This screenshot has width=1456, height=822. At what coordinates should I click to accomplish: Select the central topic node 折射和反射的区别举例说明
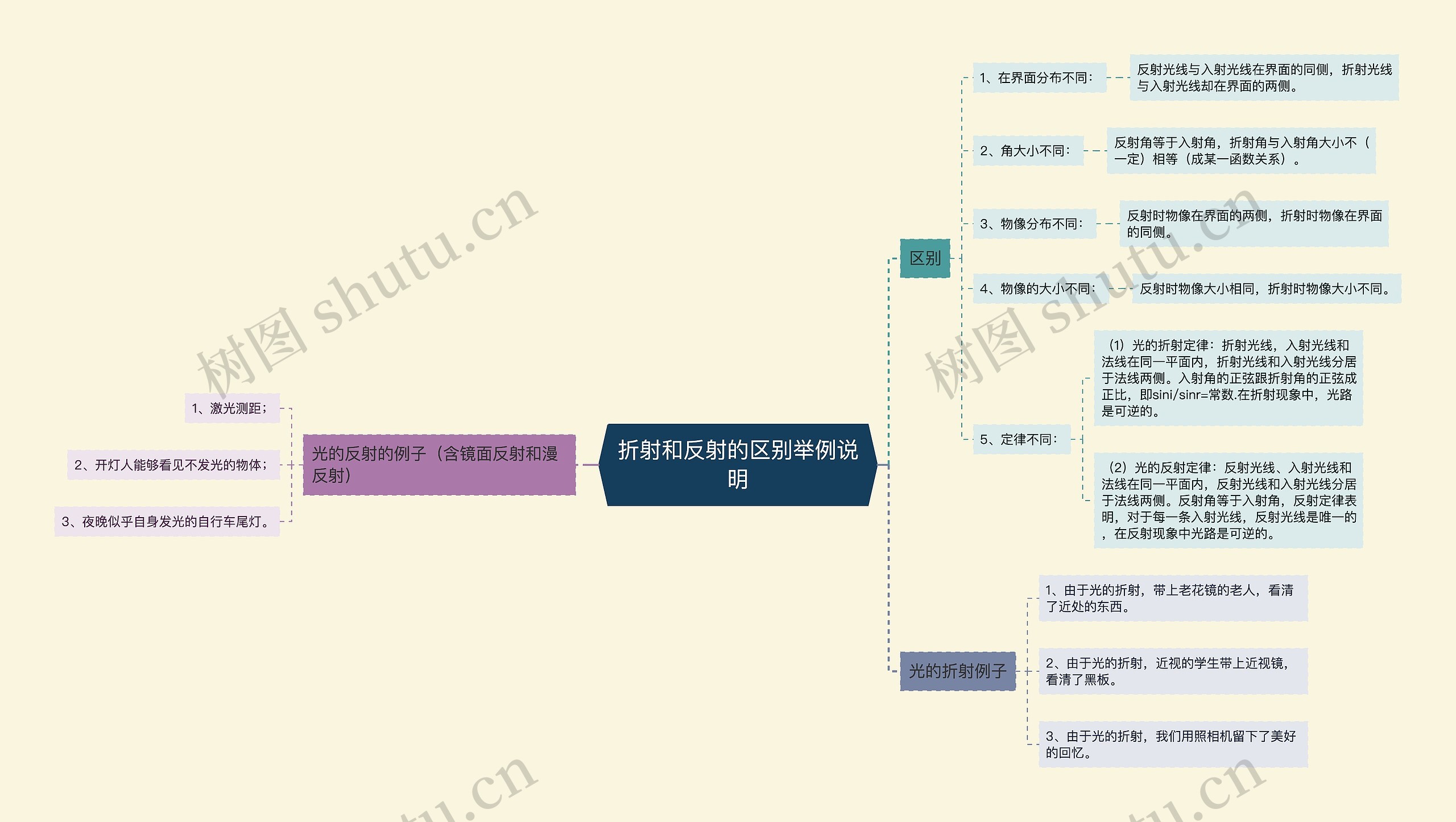click(738, 464)
